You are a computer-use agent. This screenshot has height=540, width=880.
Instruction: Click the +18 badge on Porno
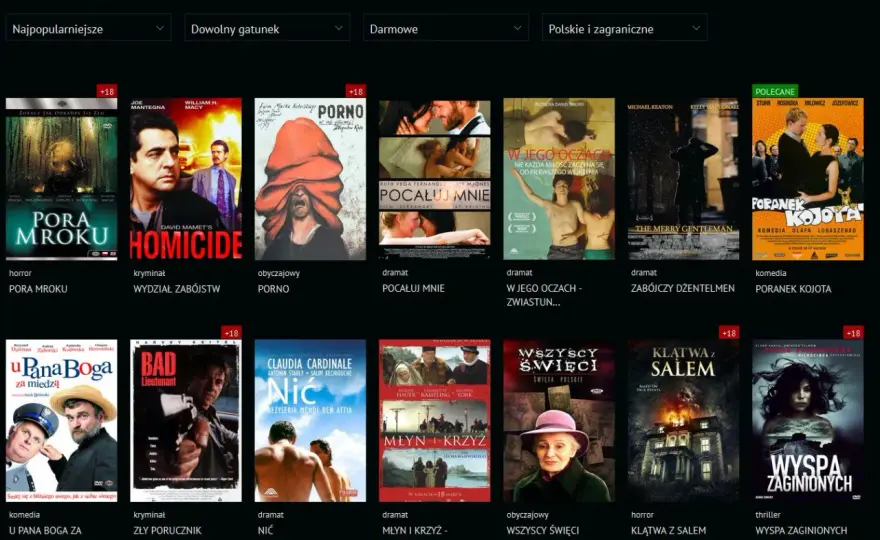coord(356,91)
